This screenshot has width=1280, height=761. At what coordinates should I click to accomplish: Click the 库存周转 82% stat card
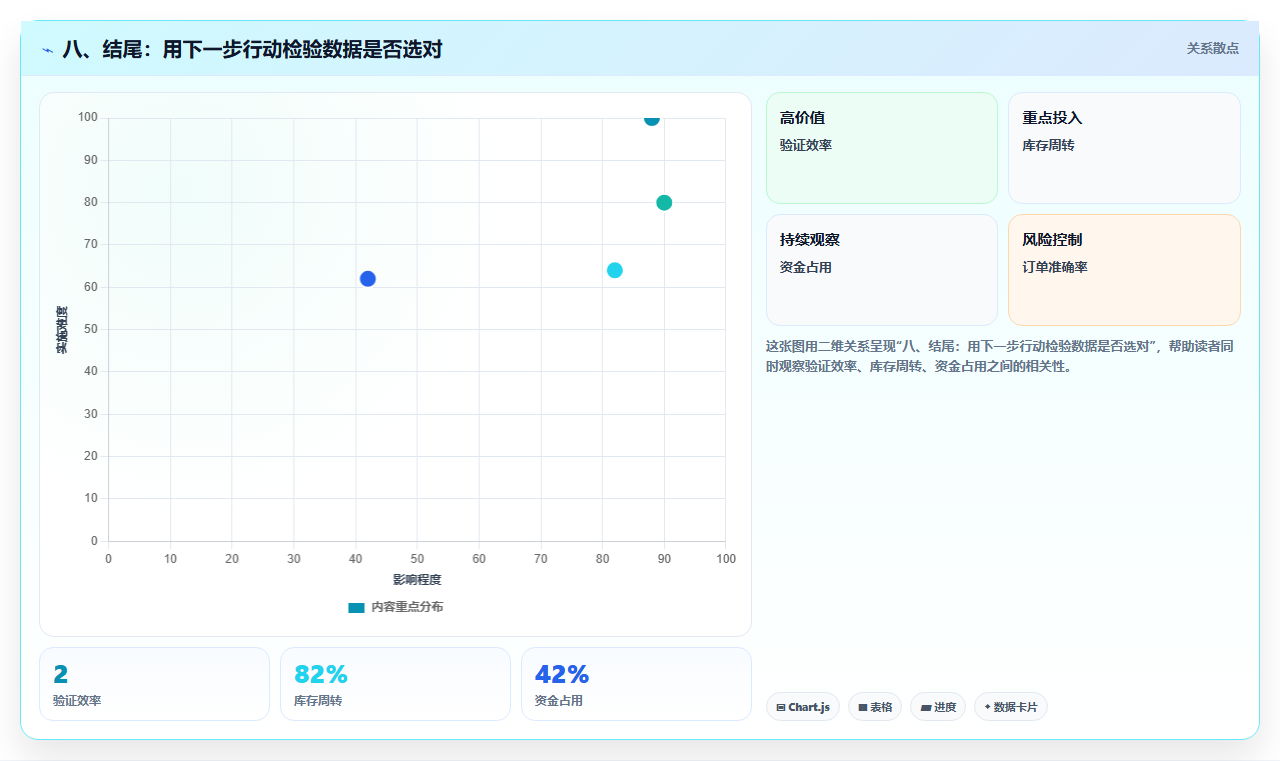pos(395,684)
